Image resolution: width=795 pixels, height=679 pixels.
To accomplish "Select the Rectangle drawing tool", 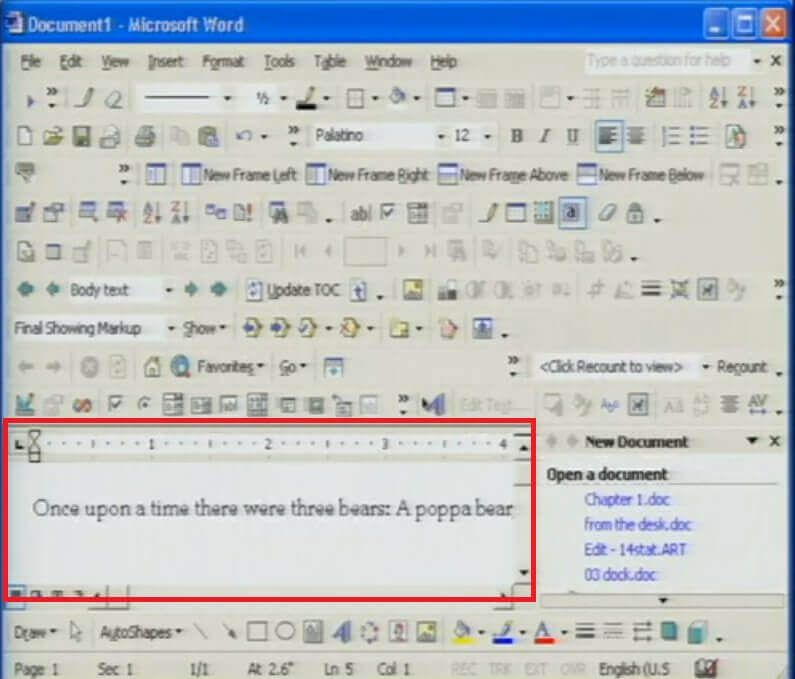I will coord(257,632).
